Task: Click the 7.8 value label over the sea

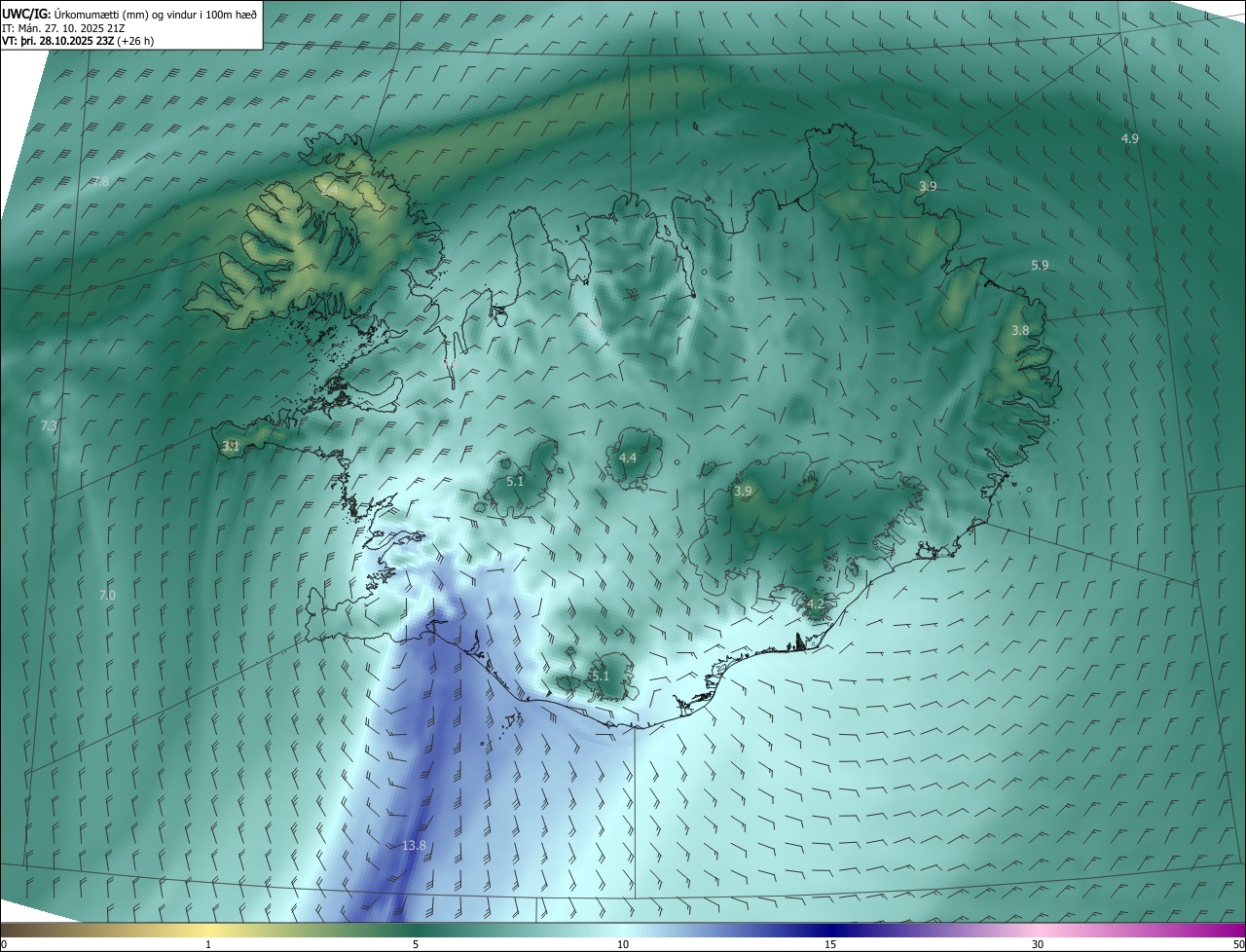Action: (x=100, y=182)
